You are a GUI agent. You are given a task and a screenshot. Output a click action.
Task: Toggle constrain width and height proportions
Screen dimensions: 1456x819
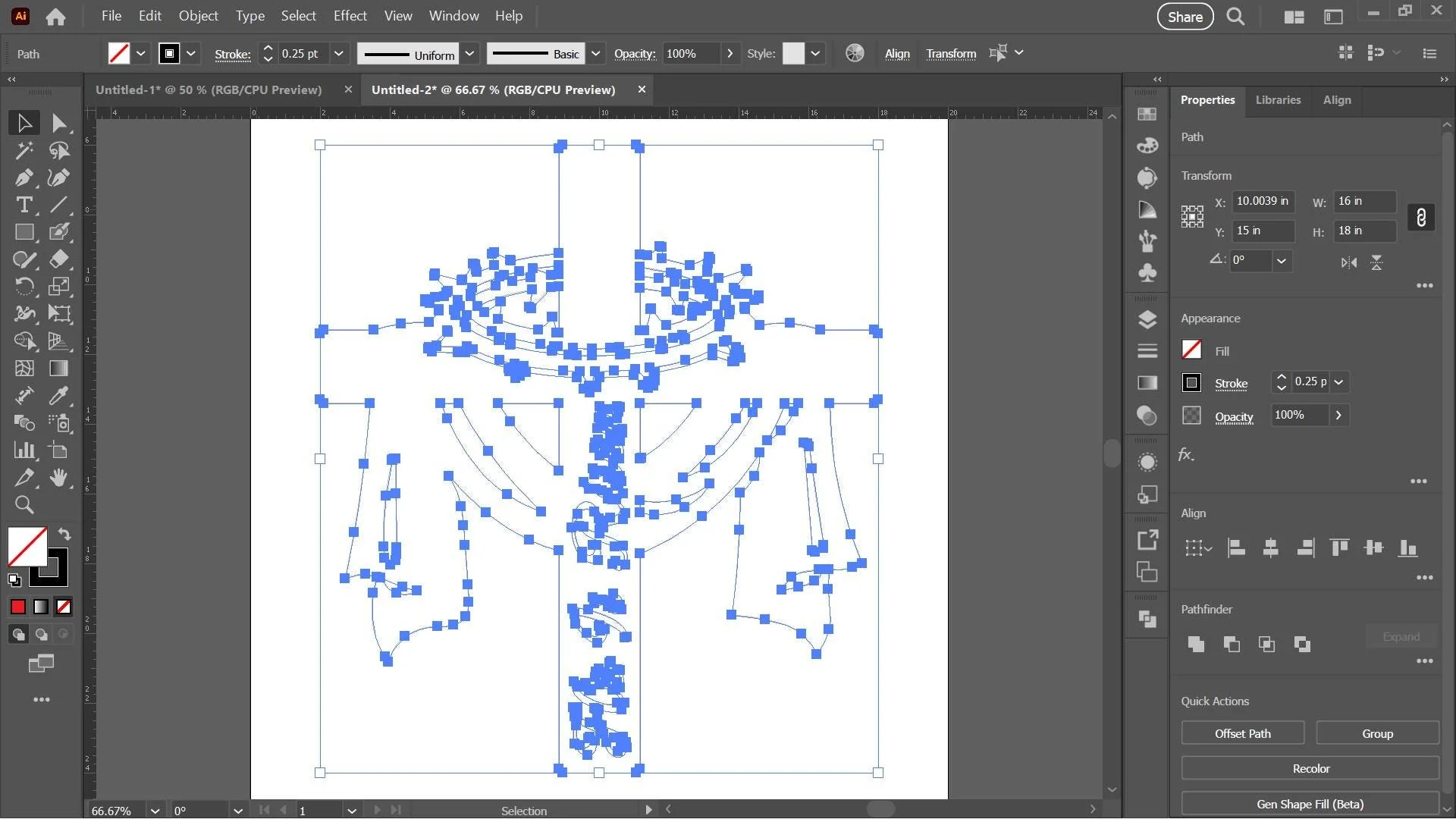[1420, 217]
